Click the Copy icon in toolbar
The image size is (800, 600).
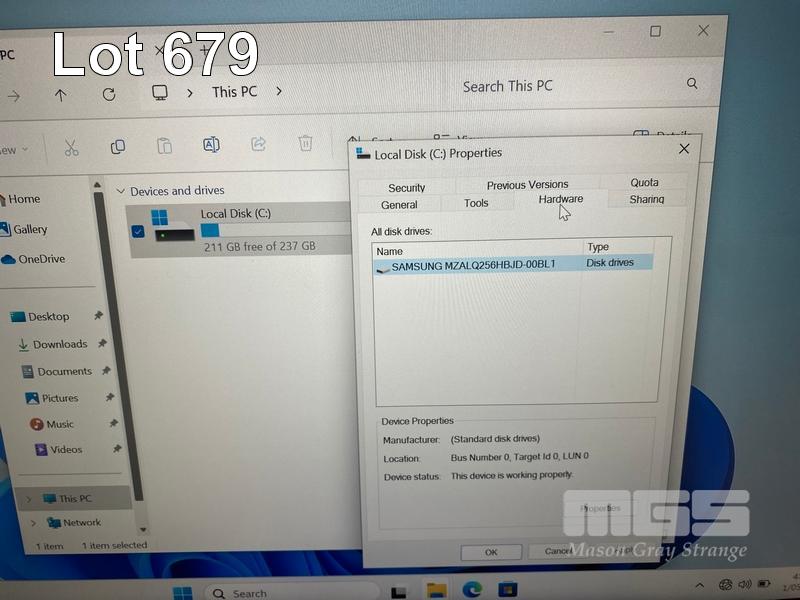[x=118, y=146]
